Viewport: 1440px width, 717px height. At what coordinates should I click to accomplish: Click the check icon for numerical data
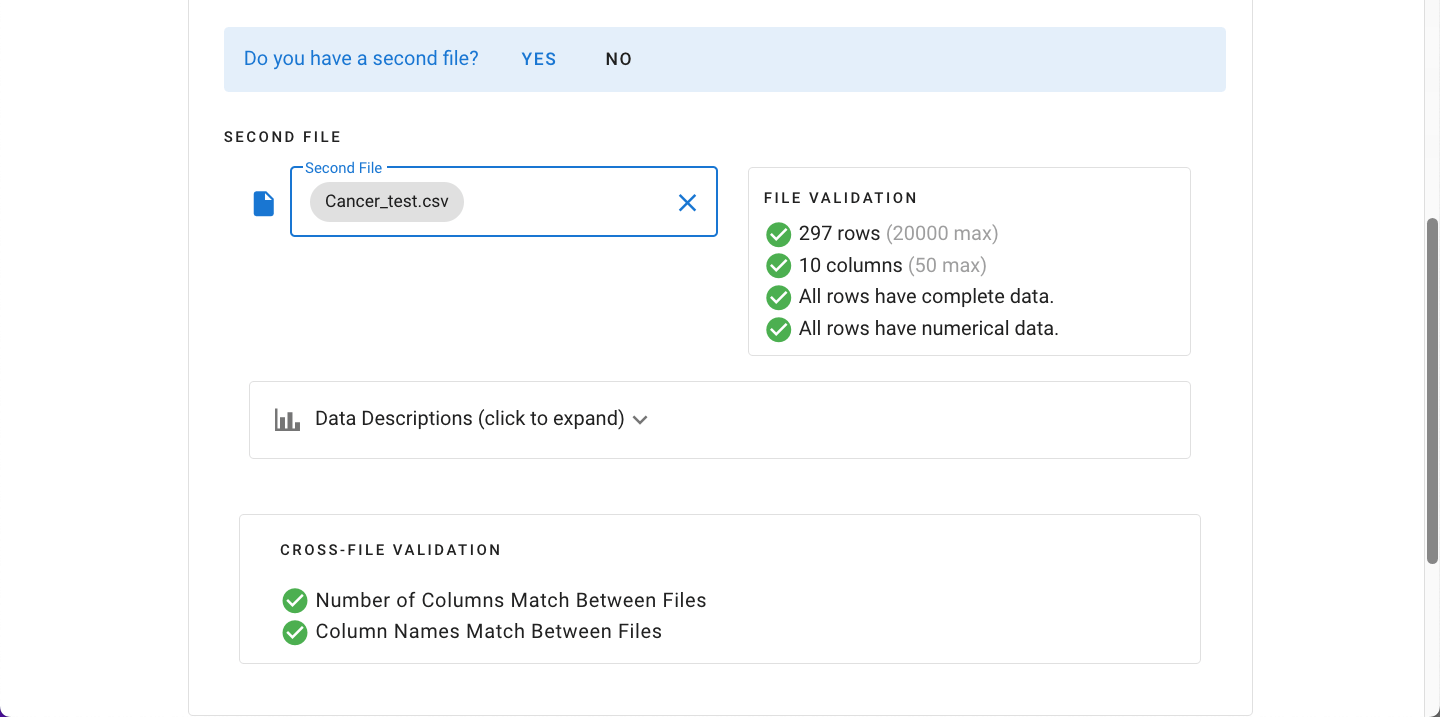[x=779, y=329]
